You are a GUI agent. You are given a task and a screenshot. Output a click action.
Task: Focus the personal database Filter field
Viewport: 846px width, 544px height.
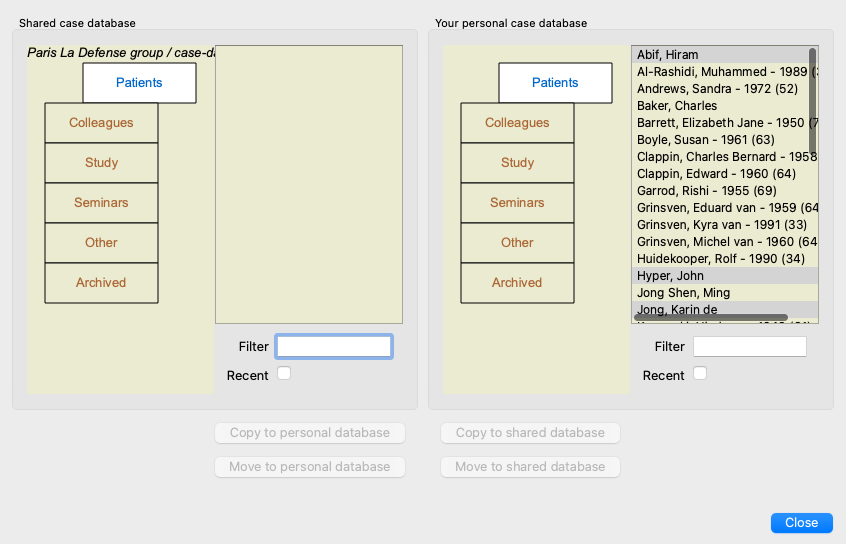click(x=750, y=346)
